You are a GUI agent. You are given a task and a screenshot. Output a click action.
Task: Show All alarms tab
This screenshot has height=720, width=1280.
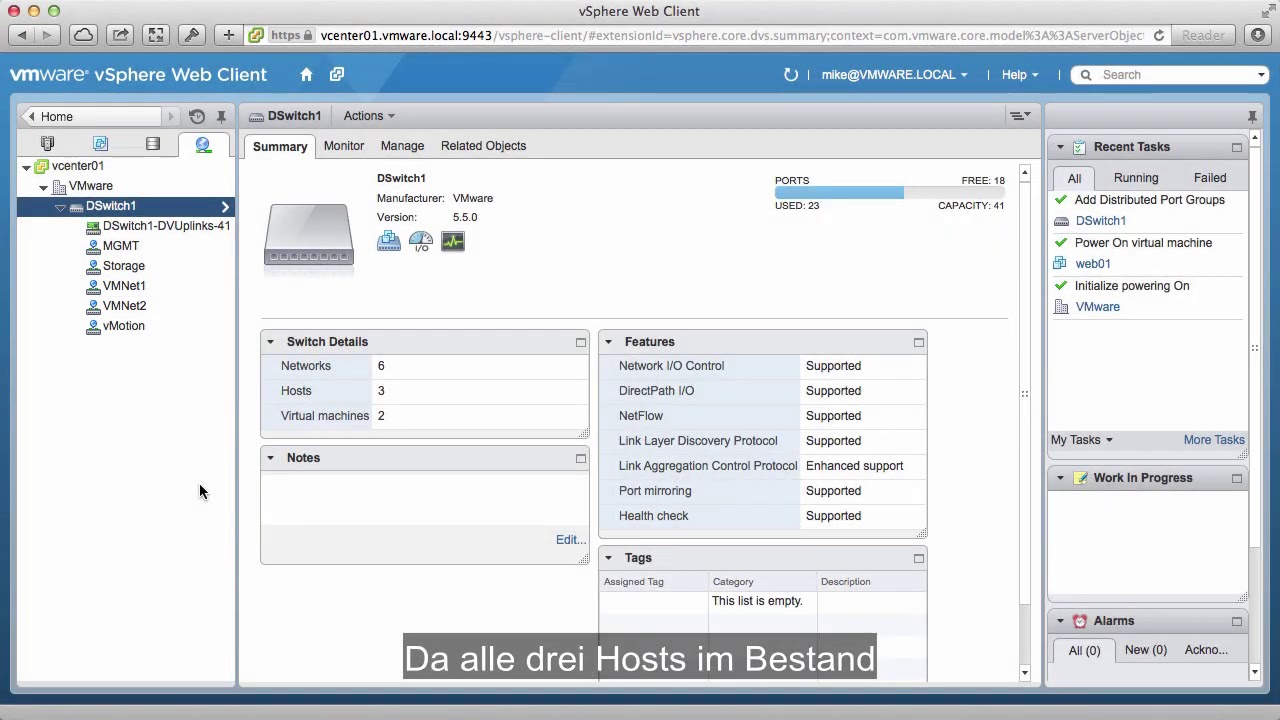pyautogui.click(x=1084, y=650)
